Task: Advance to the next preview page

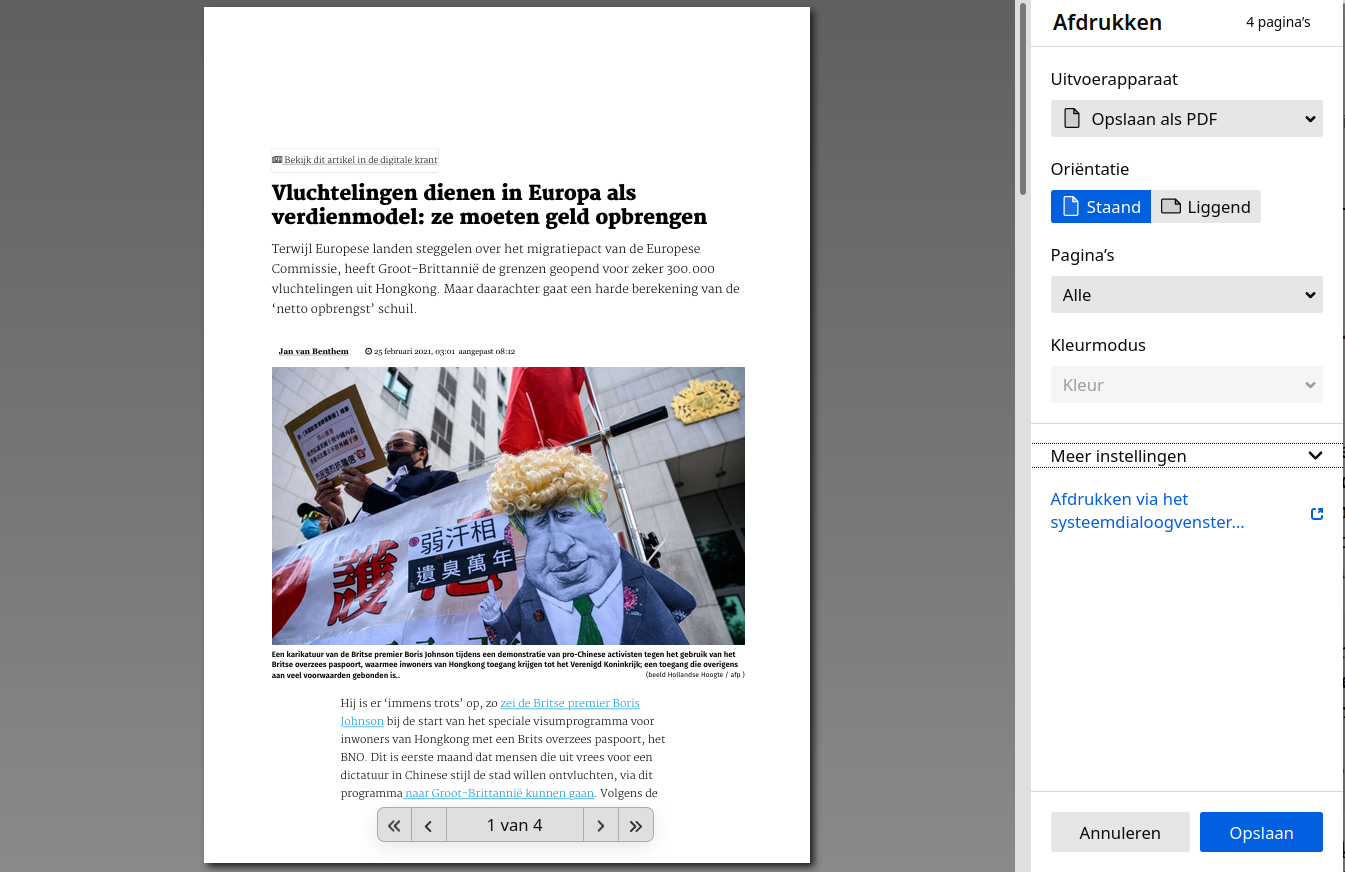Action: pyautogui.click(x=600, y=825)
